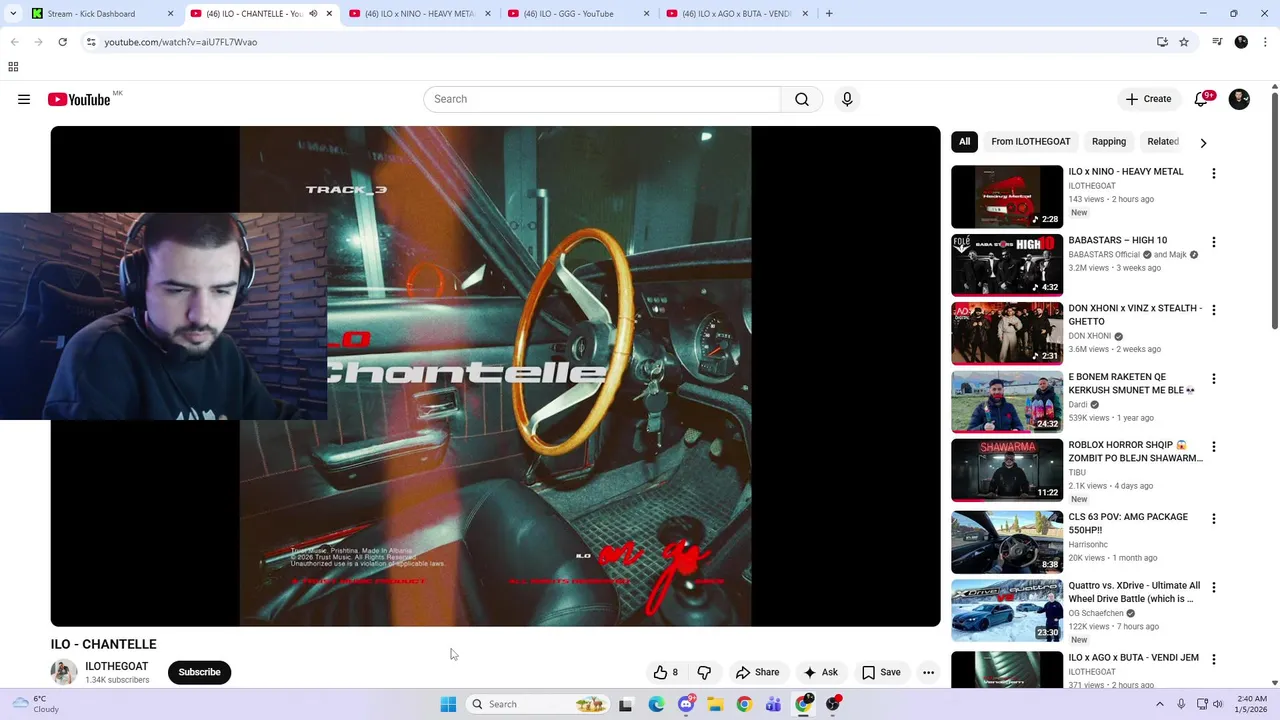Open the Chrome profile avatar
Viewport: 1280px width, 720px height.
[x=1241, y=42]
